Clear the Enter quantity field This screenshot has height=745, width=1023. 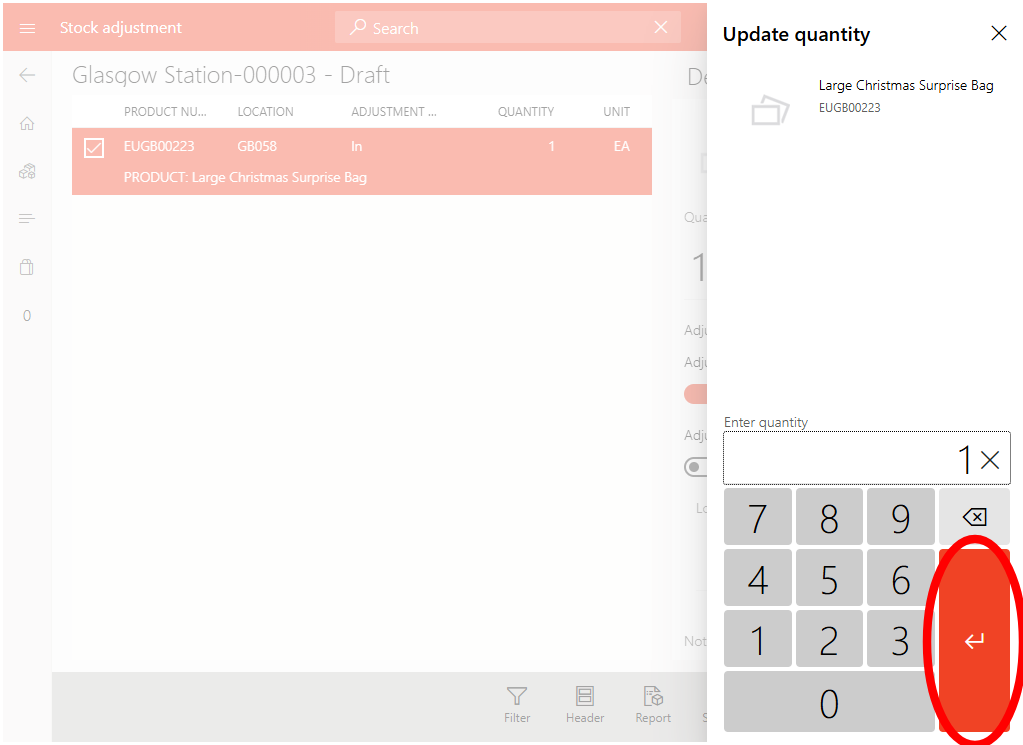990,459
